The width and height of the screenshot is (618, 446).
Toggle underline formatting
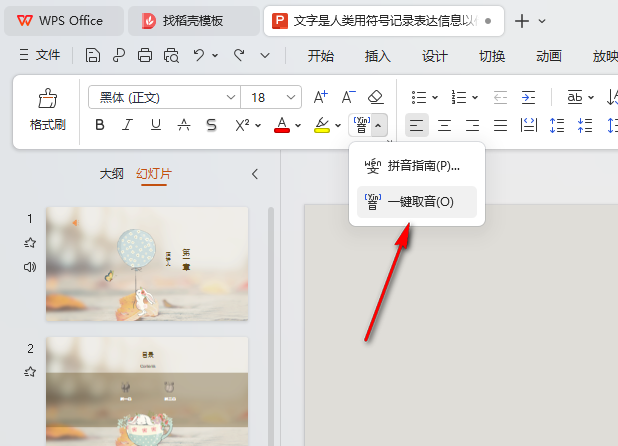click(x=156, y=125)
